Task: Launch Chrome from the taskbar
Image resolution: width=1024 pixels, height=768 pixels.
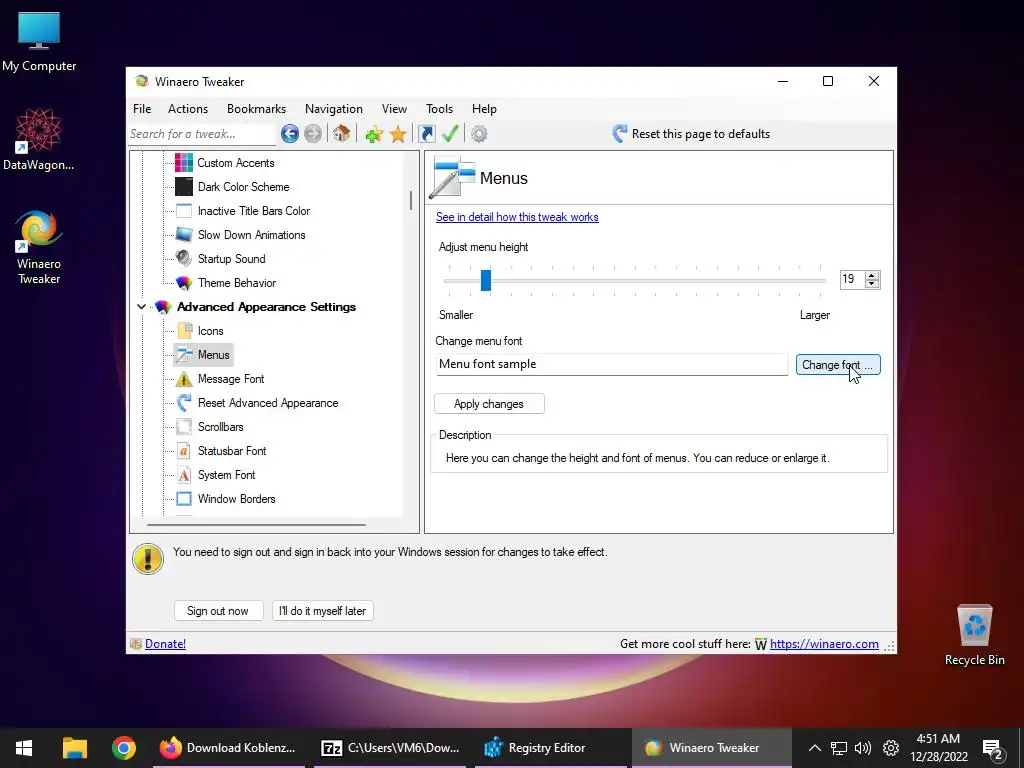Action: click(x=123, y=748)
